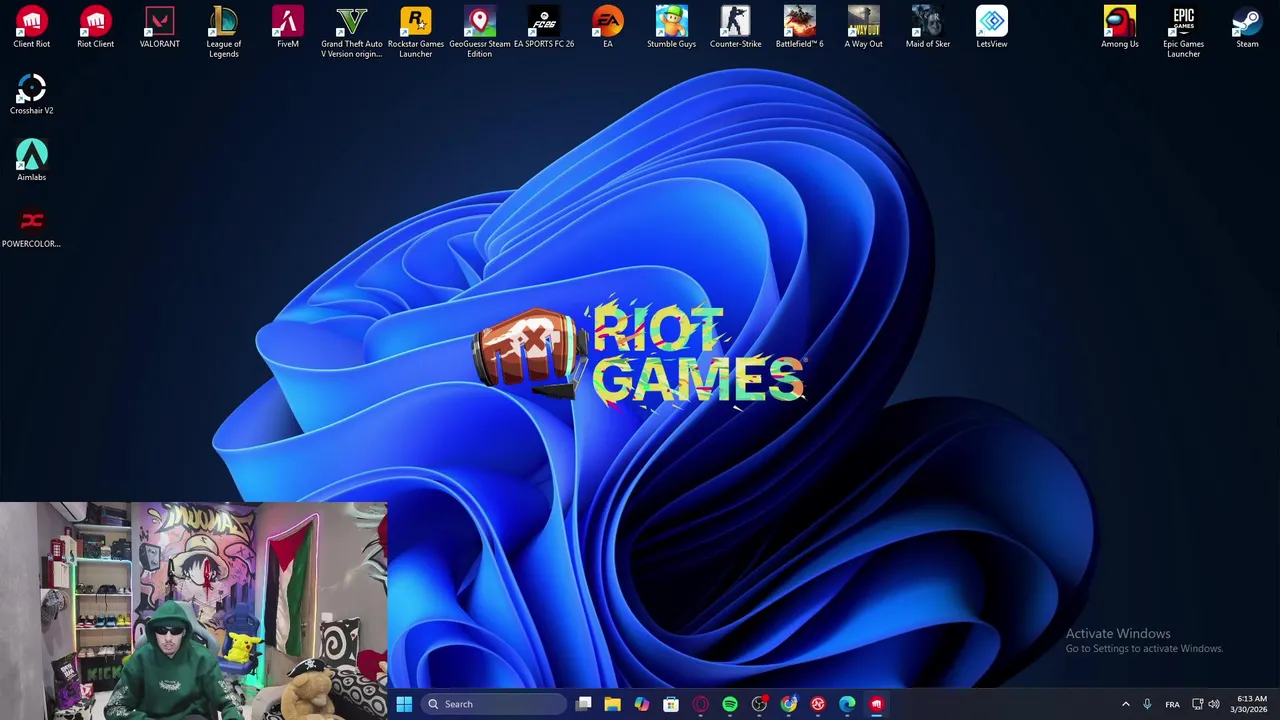1280x720 pixels.
Task: Open Microsoft Store taskbar icon
Action: [671, 704]
